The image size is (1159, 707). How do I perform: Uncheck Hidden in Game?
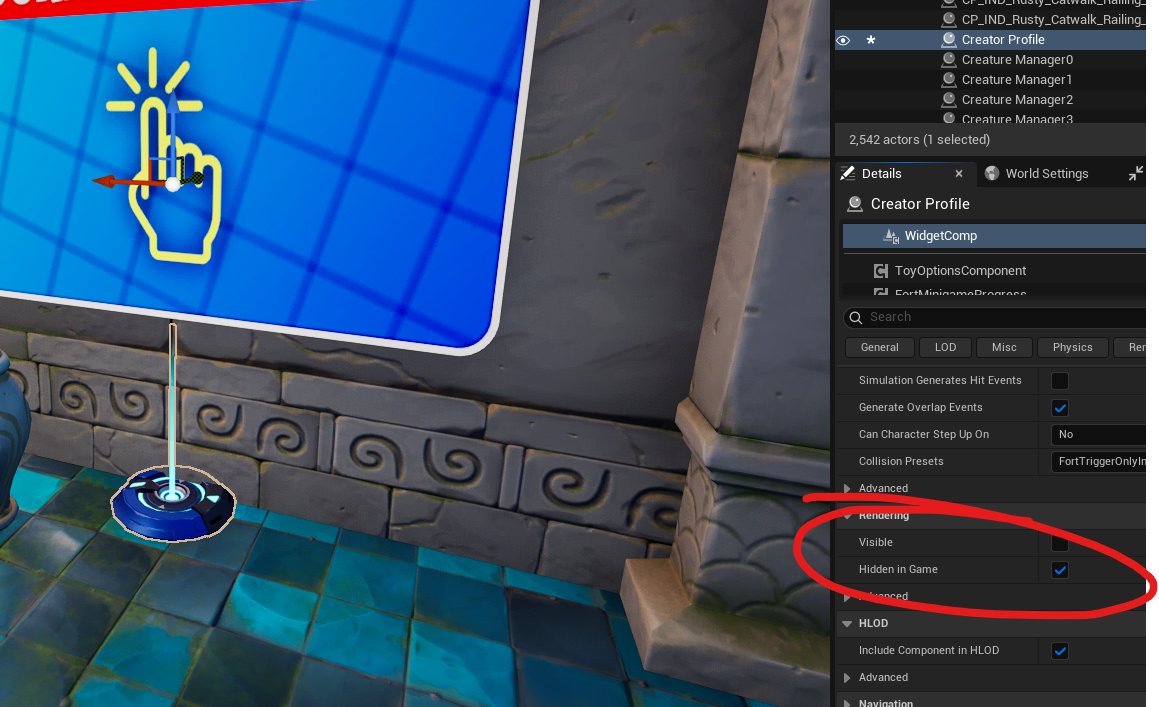(1060, 570)
